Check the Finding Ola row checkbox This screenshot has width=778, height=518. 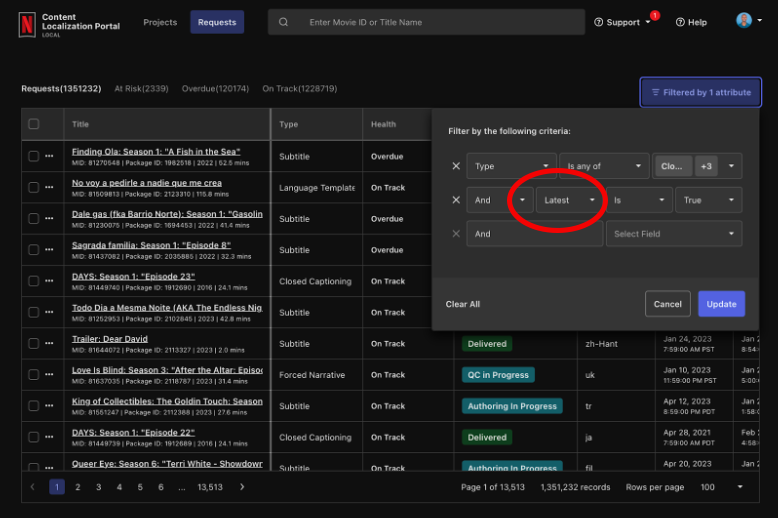(34, 156)
